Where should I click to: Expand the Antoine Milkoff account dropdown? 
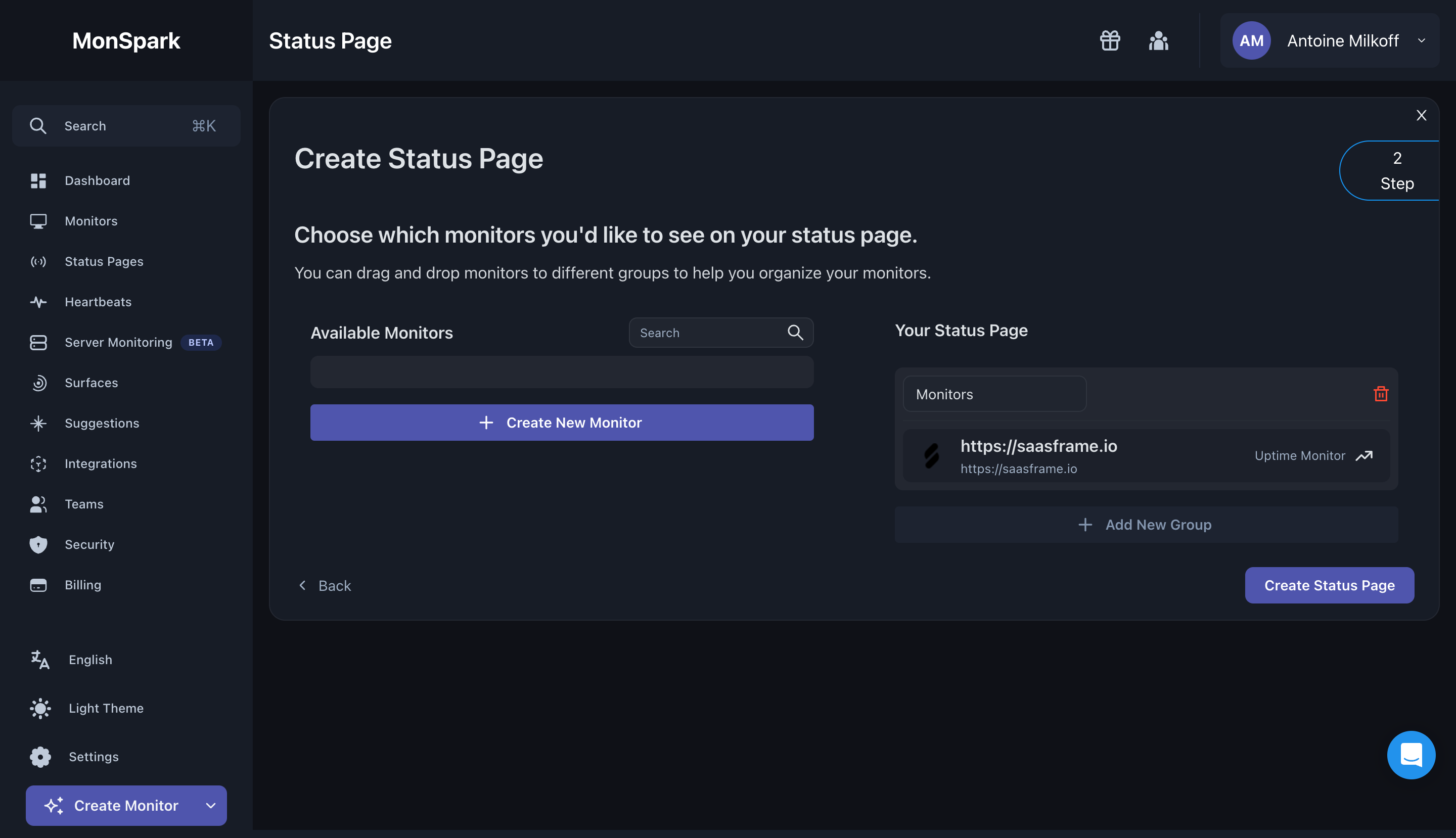pyautogui.click(x=1422, y=41)
